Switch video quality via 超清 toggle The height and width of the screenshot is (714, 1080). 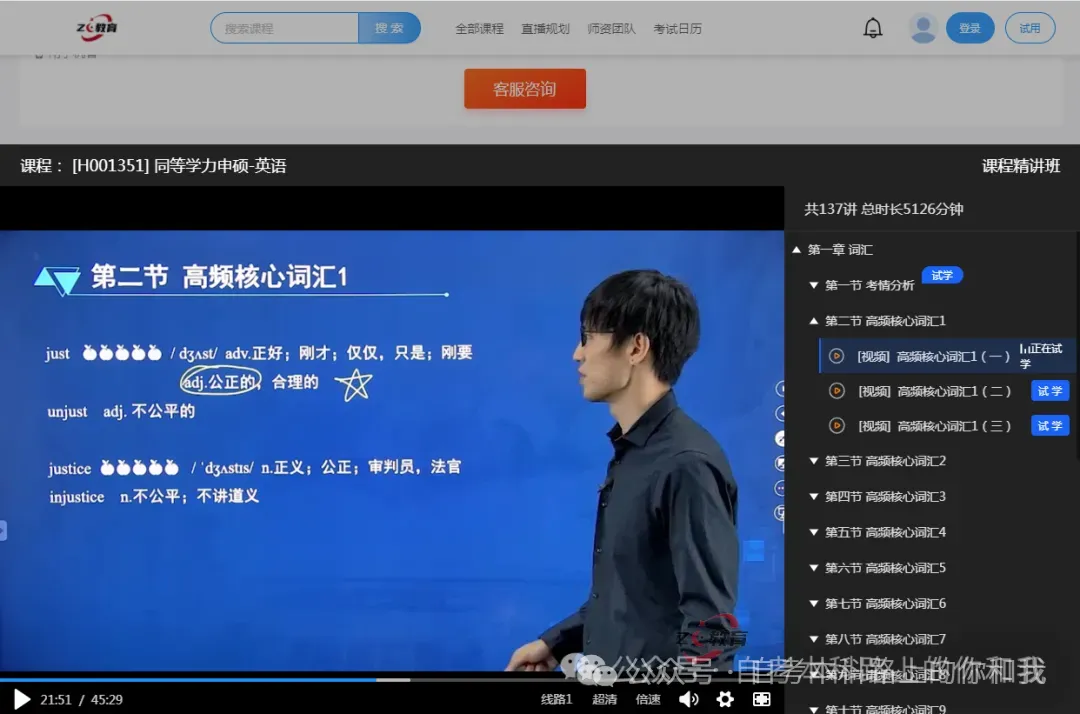point(606,700)
